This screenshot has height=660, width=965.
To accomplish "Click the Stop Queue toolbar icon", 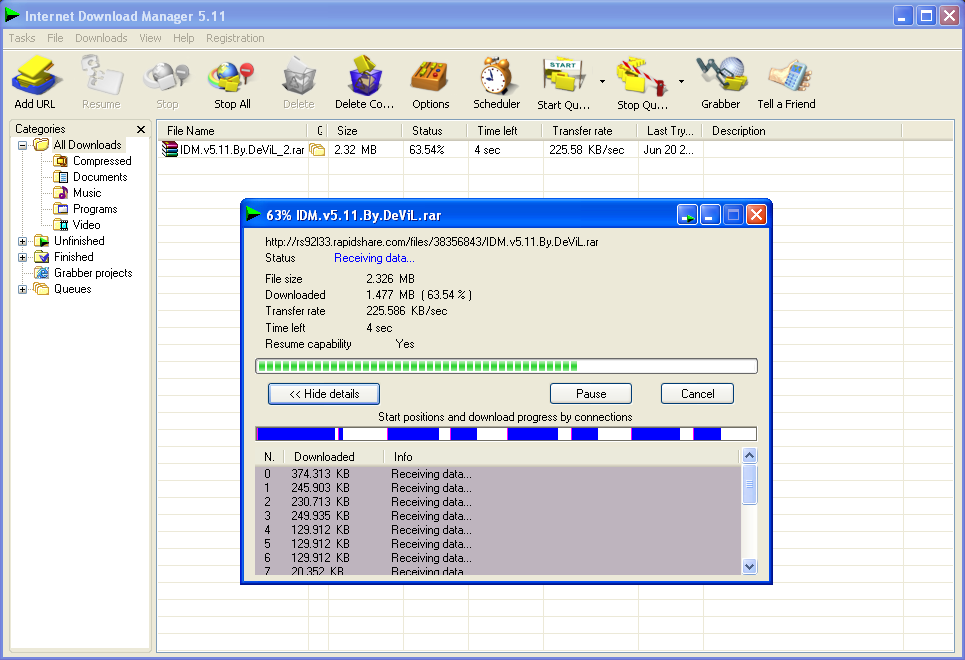I will (643, 82).
